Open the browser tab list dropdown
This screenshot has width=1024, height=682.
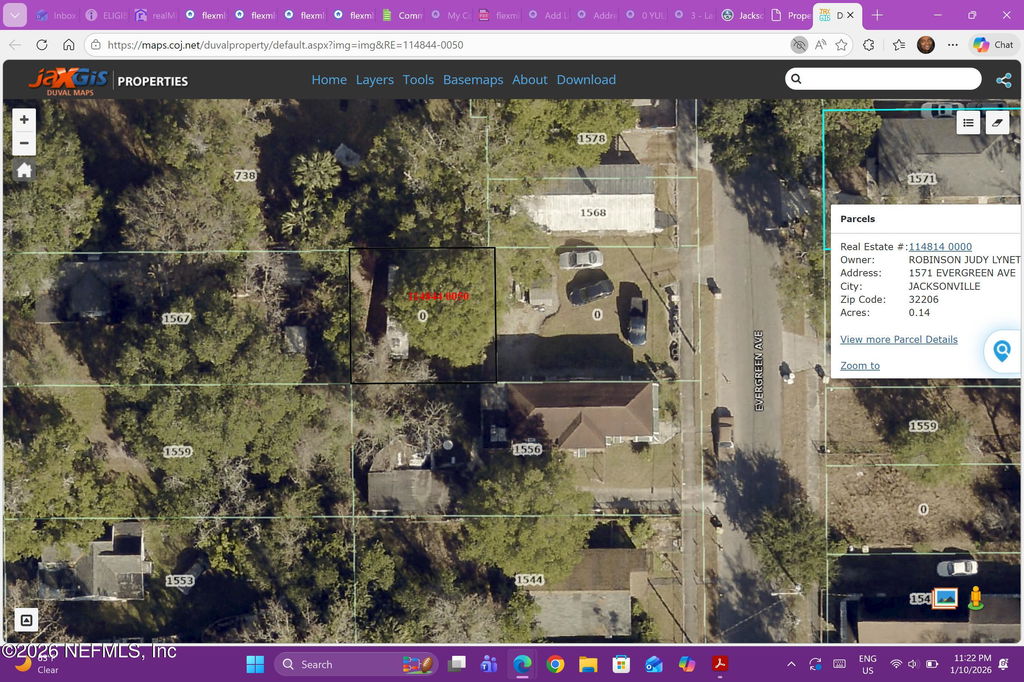[x=15, y=15]
